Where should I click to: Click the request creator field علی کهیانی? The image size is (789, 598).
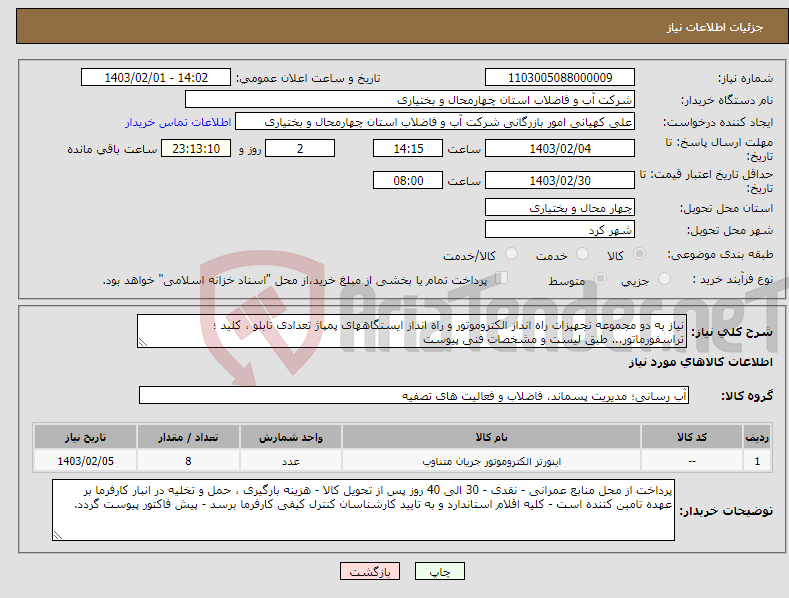tap(435, 122)
